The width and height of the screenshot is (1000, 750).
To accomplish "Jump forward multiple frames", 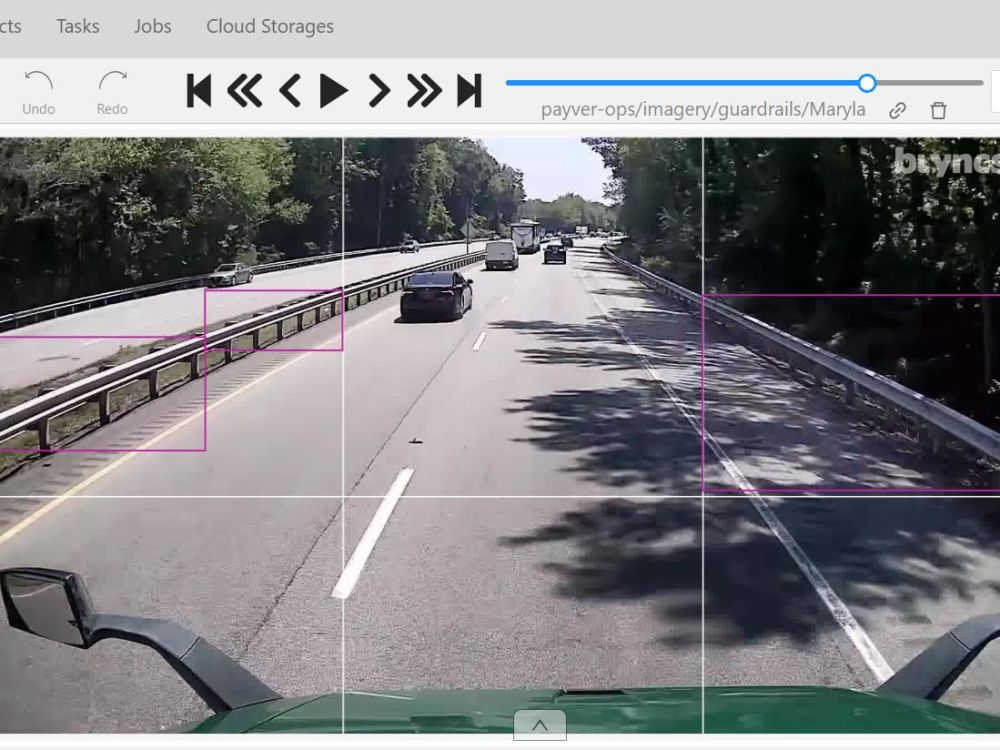I will click(424, 90).
